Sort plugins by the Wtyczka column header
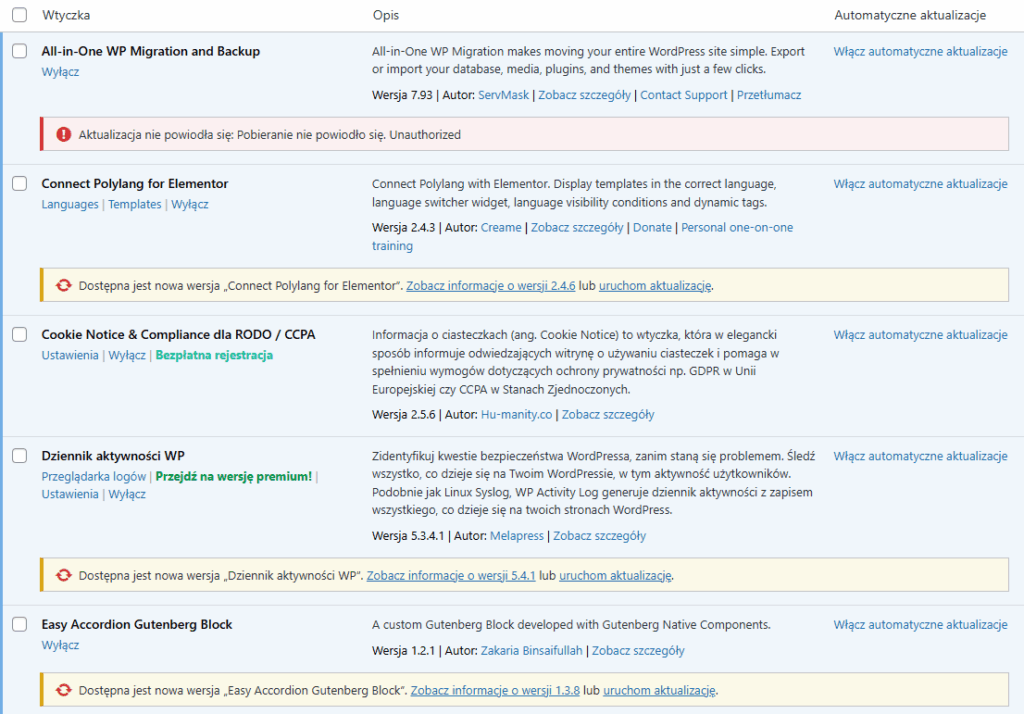 point(66,16)
